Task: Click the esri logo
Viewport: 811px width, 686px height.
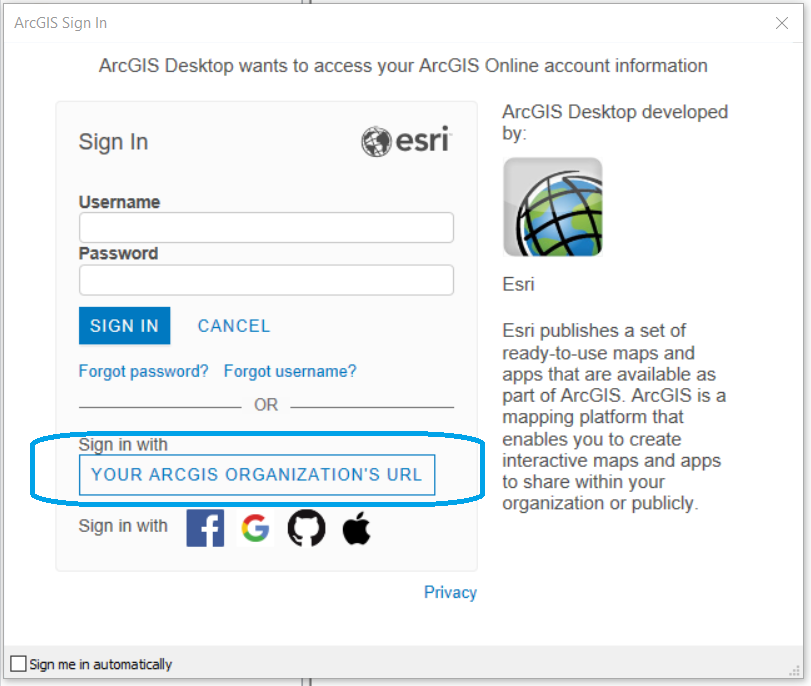Action: click(x=405, y=141)
